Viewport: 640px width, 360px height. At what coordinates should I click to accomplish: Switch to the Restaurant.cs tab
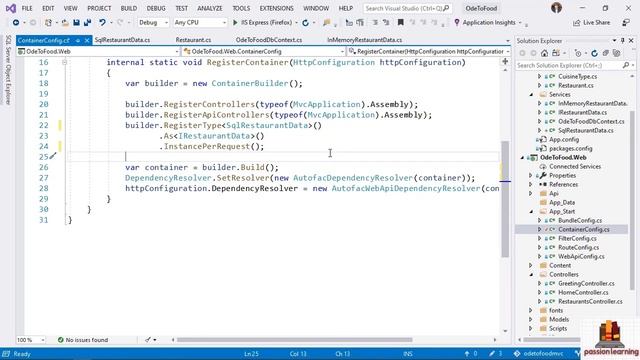tap(193, 40)
